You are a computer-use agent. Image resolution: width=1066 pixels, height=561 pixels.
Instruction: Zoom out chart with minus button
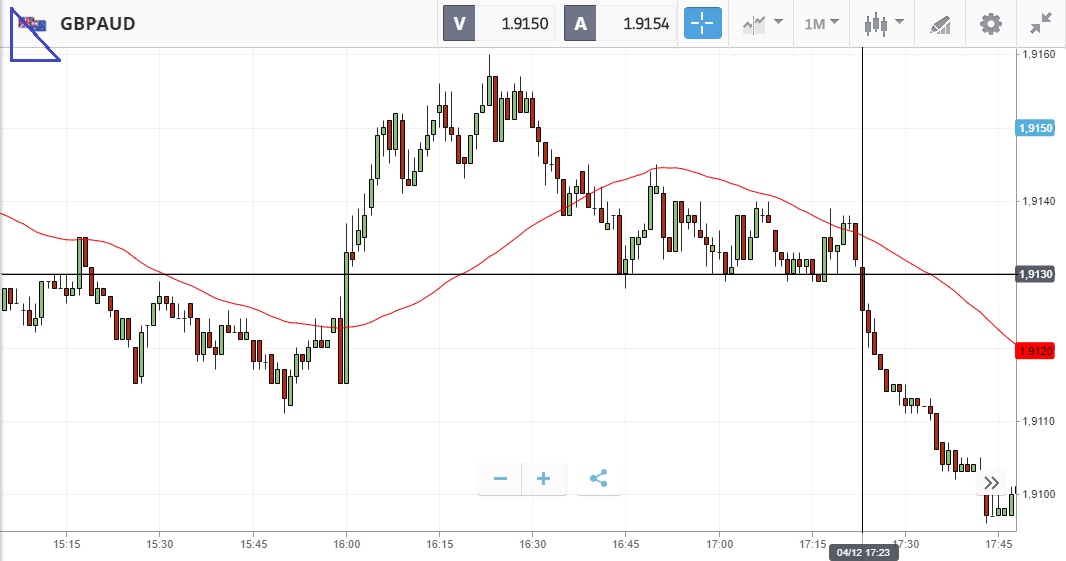tap(500, 479)
